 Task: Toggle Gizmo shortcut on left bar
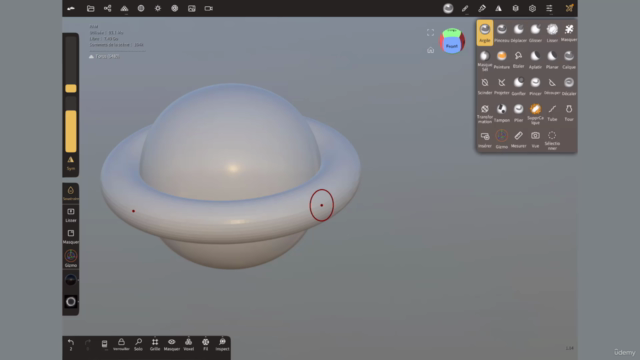[x=71, y=258]
